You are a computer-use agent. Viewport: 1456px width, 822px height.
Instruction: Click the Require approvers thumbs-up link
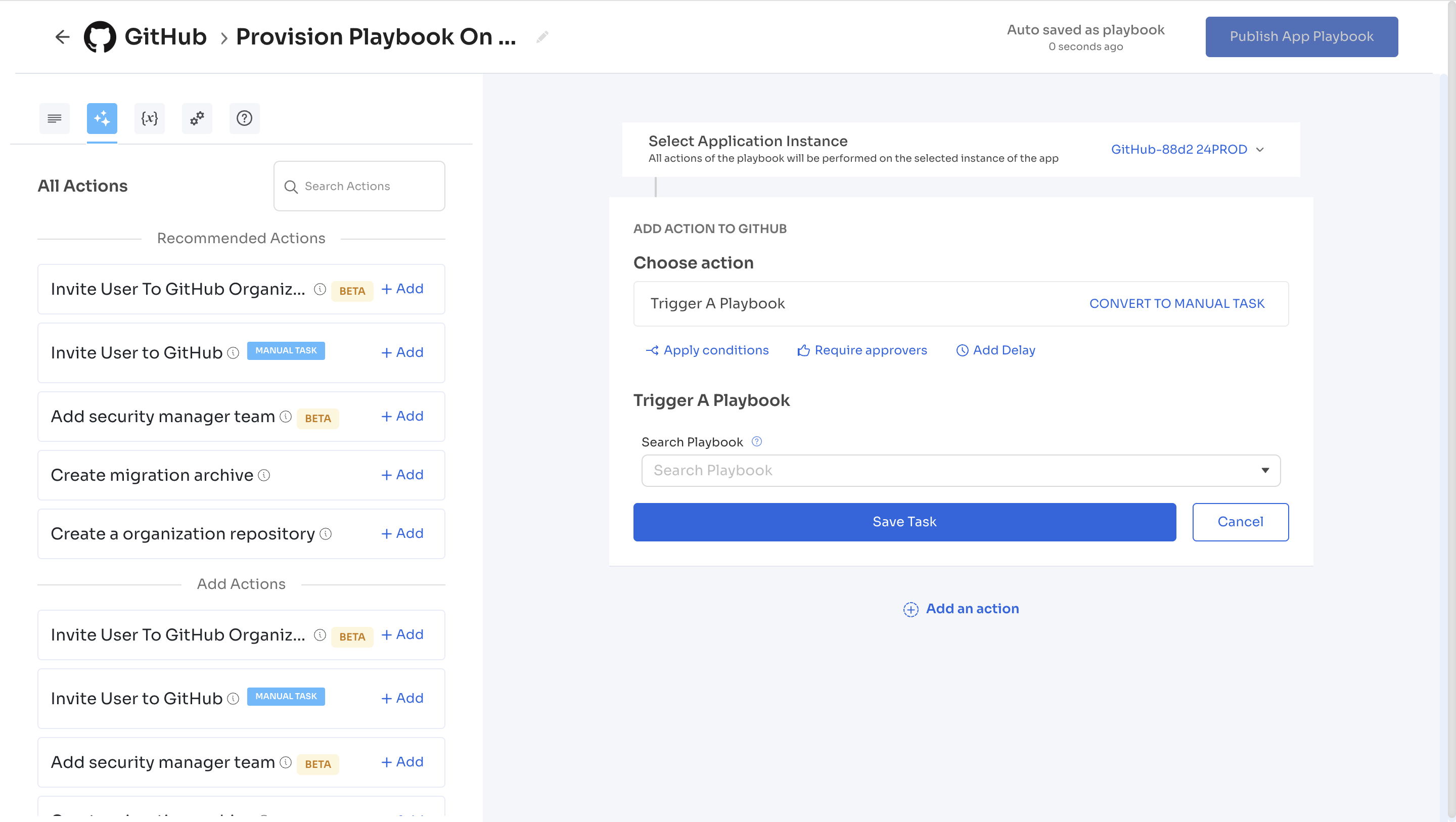[862, 350]
